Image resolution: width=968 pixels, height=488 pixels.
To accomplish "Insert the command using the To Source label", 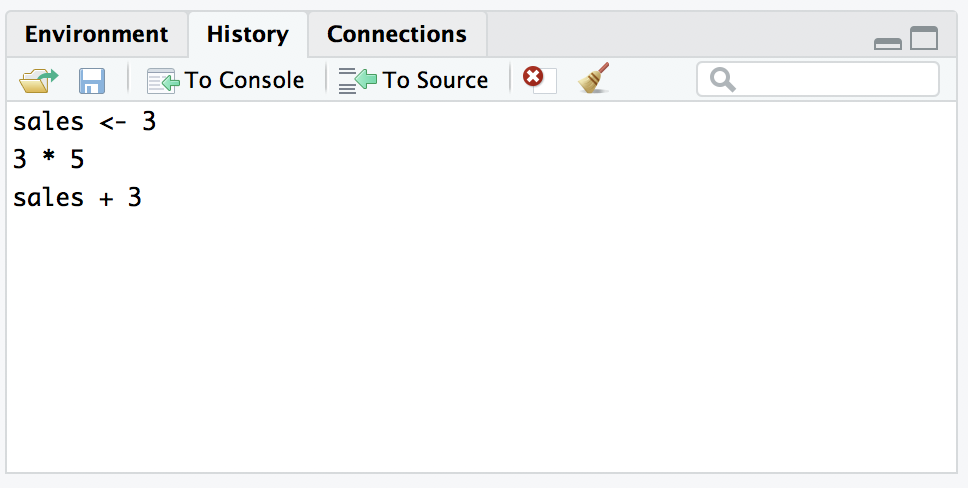I will 435,80.
